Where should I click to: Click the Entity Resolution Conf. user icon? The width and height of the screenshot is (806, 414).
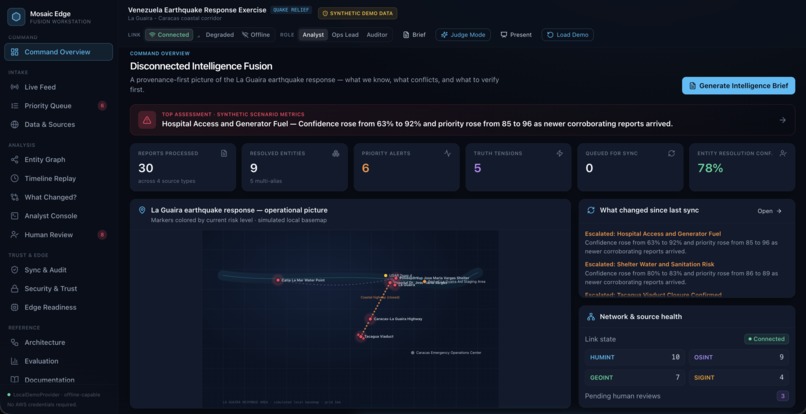click(x=783, y=153)
